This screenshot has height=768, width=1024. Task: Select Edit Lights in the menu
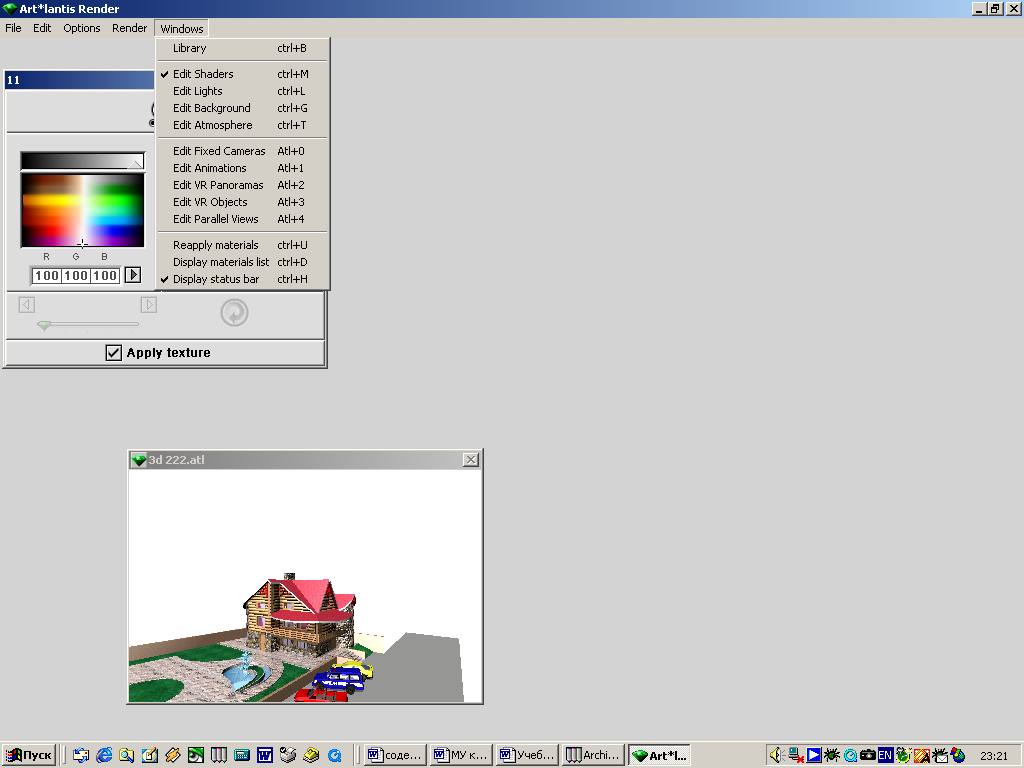(243, 91)
